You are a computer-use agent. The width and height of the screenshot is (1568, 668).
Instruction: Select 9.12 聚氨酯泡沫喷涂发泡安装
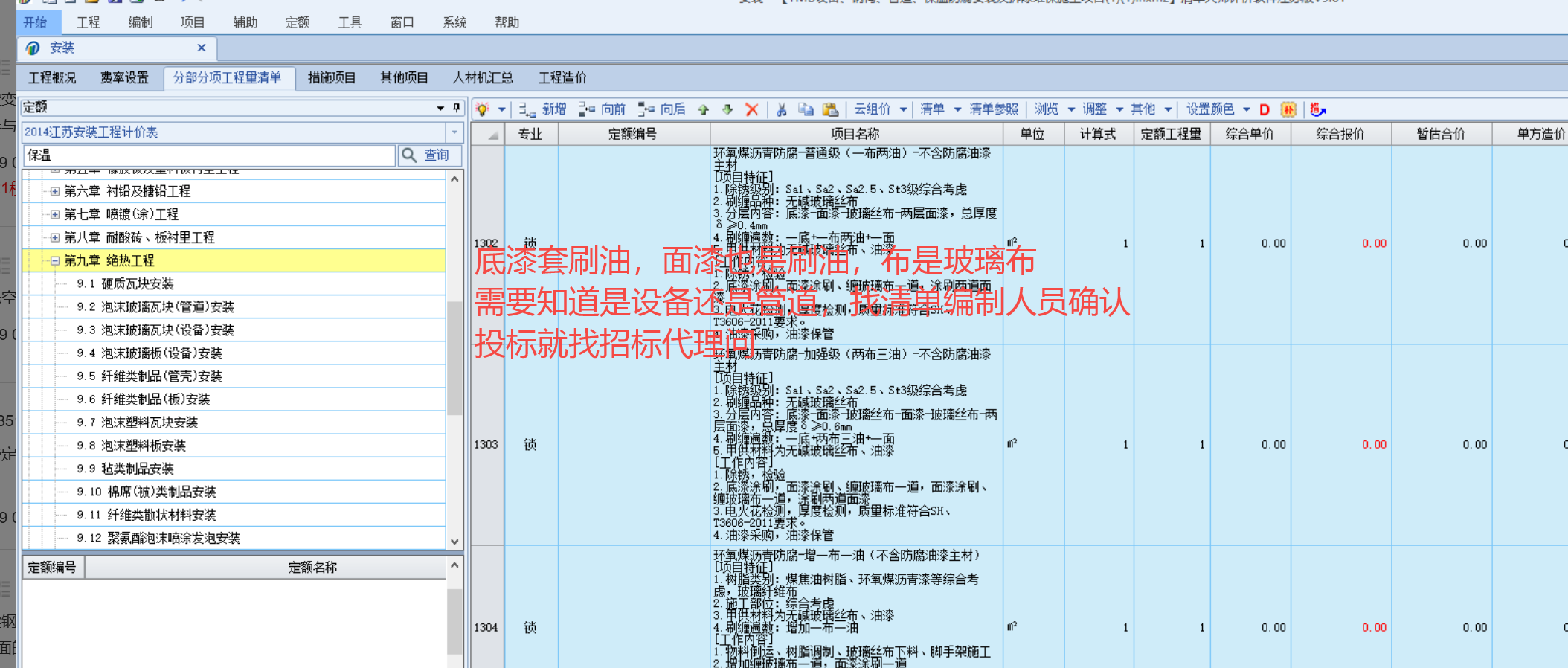pyautogui.click(x=158, y=538)
